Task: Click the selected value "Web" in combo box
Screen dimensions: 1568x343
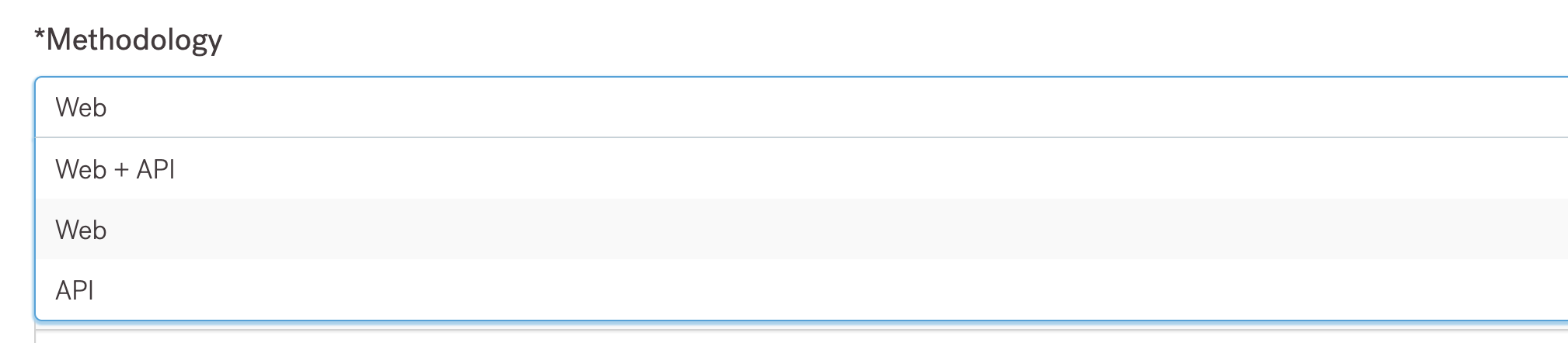Action: 81,107
